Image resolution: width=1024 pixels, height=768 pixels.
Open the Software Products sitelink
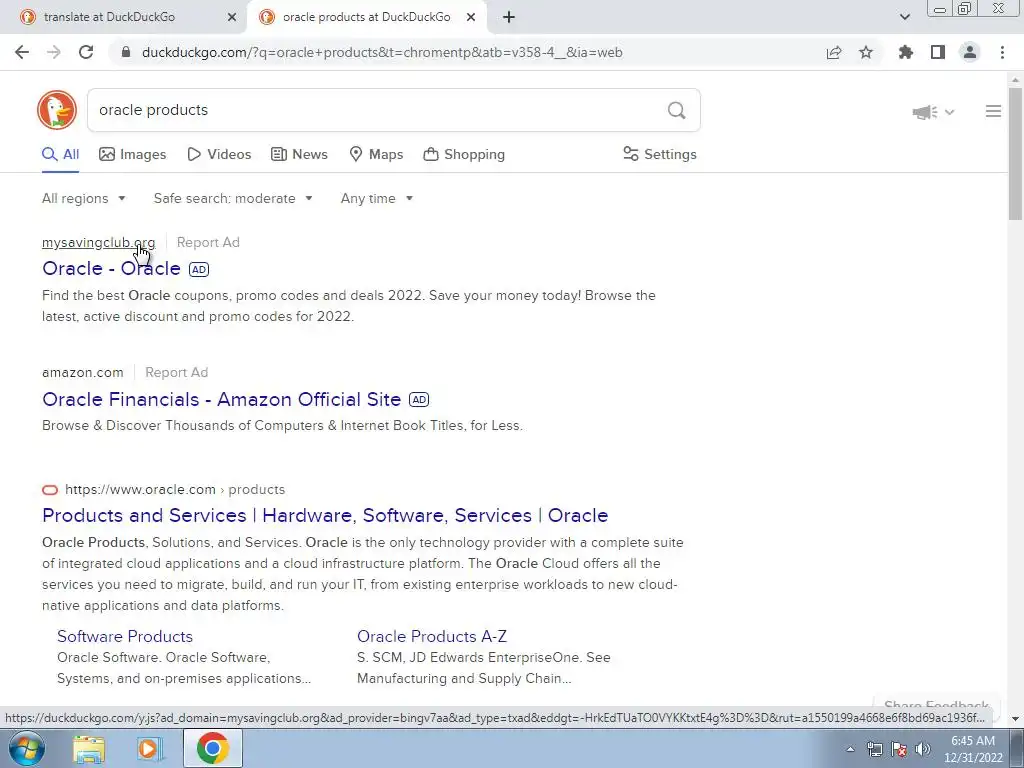click(125, 636)
